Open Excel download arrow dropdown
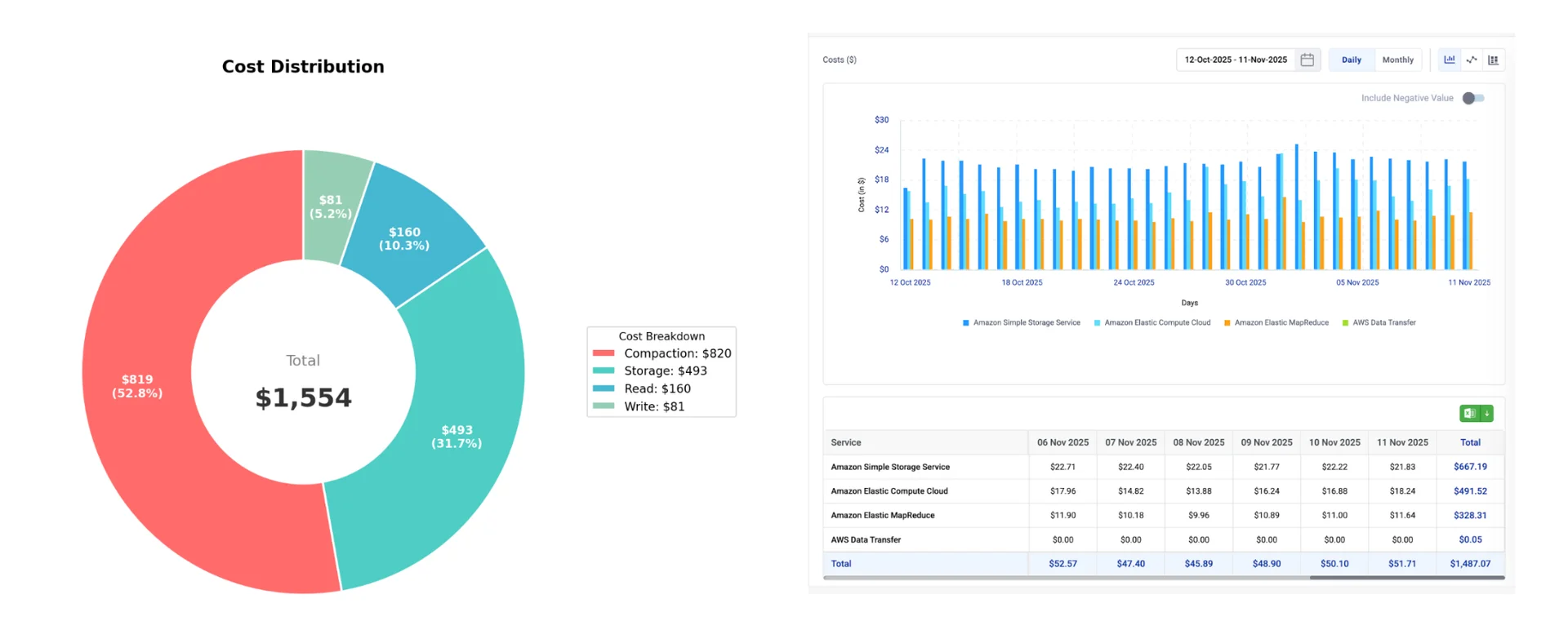This screenshot has height=621, width=1568. coord(1487,414)
